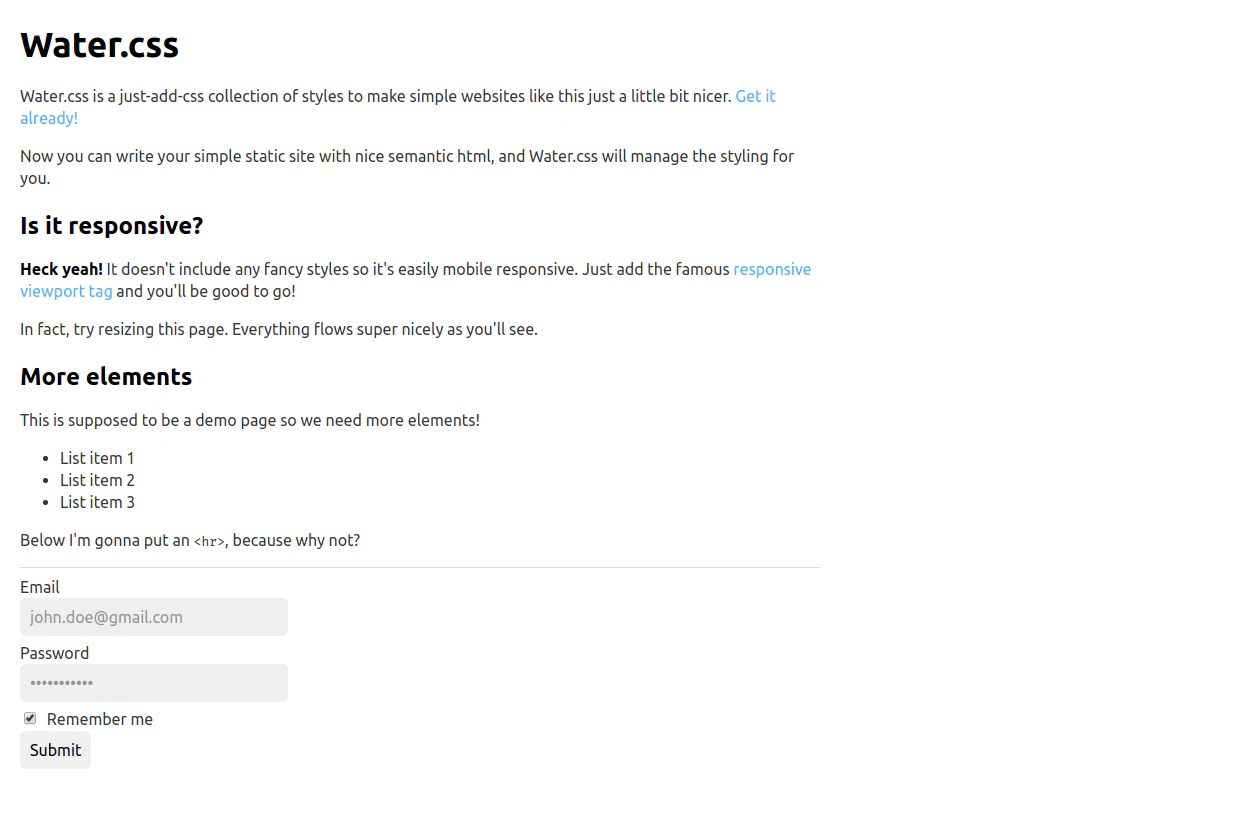The width and height of the screenshot is (1235, 815).
Task: Click the "Remember me" label text
Action: 100,719
